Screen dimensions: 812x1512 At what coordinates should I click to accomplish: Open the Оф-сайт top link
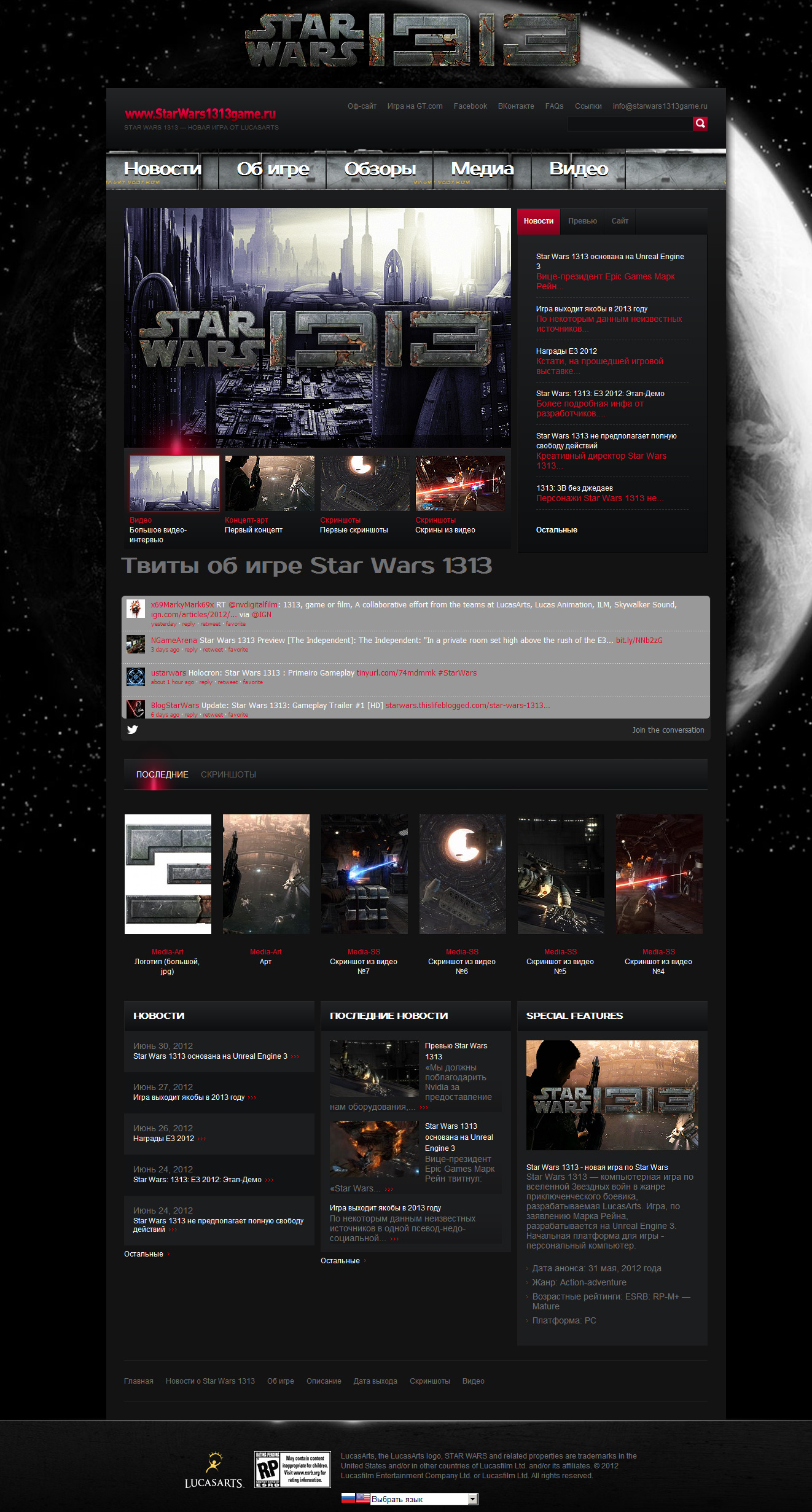pos(362,106)
